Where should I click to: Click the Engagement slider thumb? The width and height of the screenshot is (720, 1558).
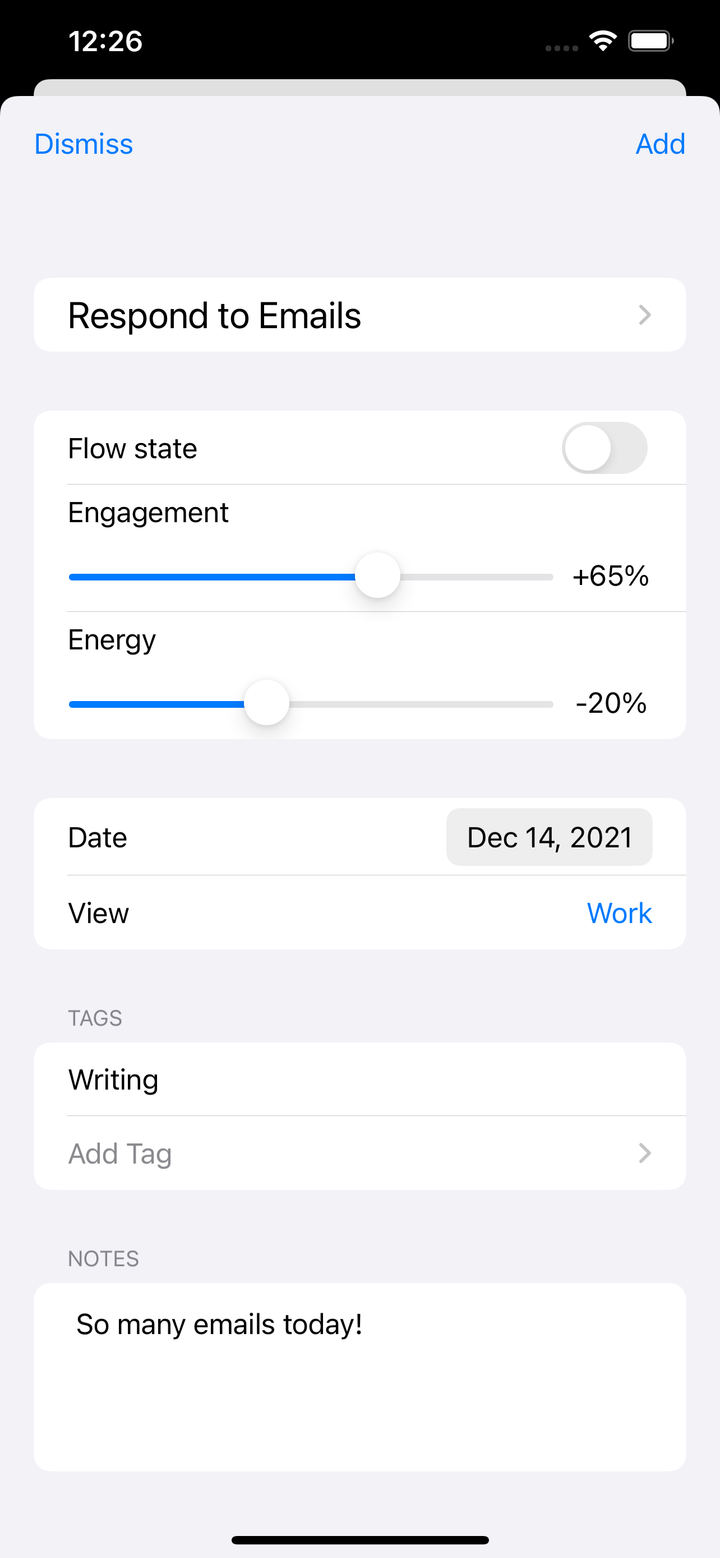[378, 576]
